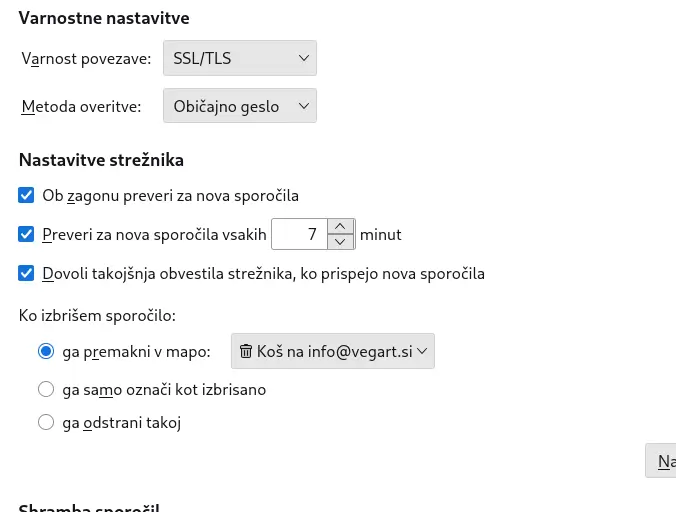Image resolution: width=676 pixels, height=512 pixels.
Task: Choose 'ga samo označi kot izbrisano' option
Action: [46, 389]
